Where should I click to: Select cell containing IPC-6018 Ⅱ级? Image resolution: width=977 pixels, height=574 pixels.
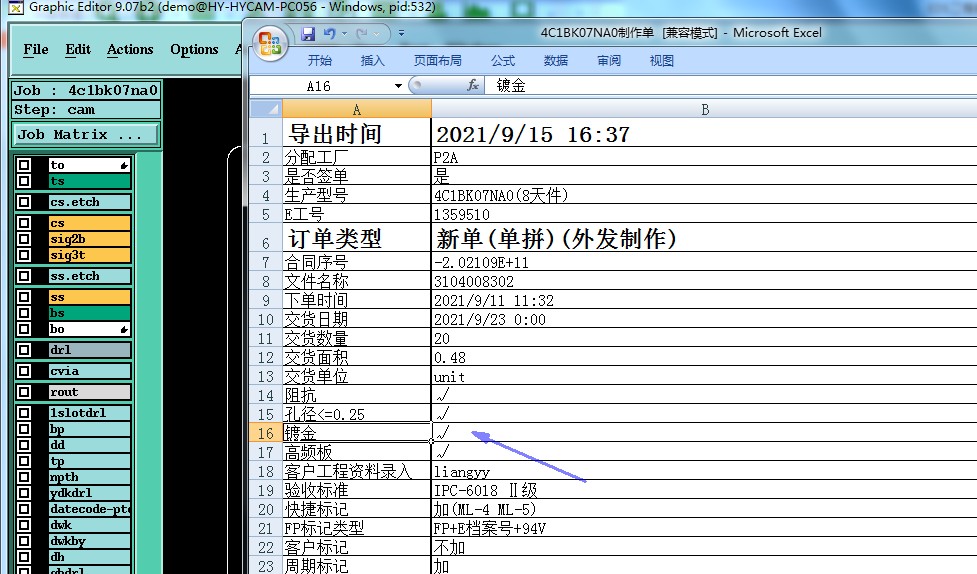tap(704, 490)
